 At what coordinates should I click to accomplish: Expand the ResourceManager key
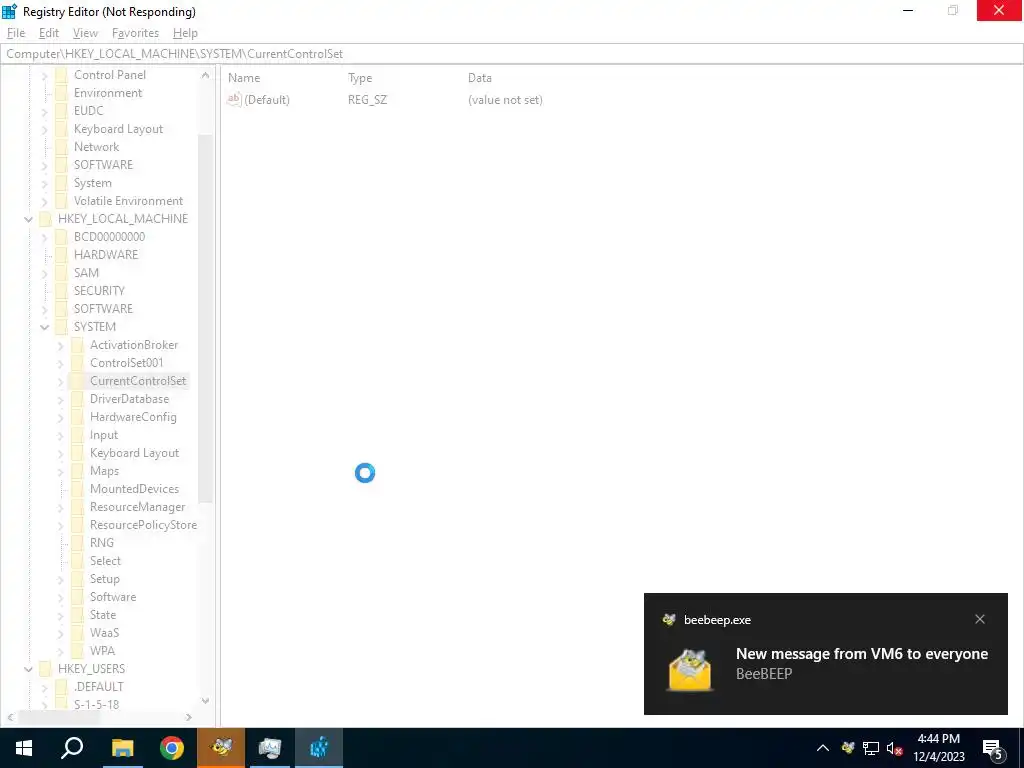click(61, 507)
